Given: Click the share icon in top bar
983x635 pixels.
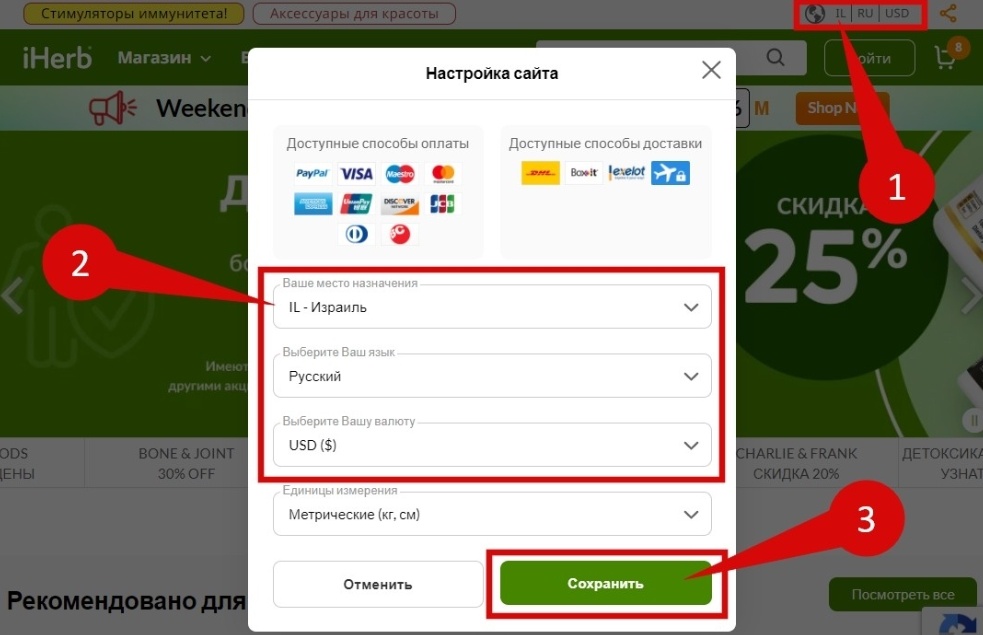Looking at the screenshot, I should click(x=948, y=13).
